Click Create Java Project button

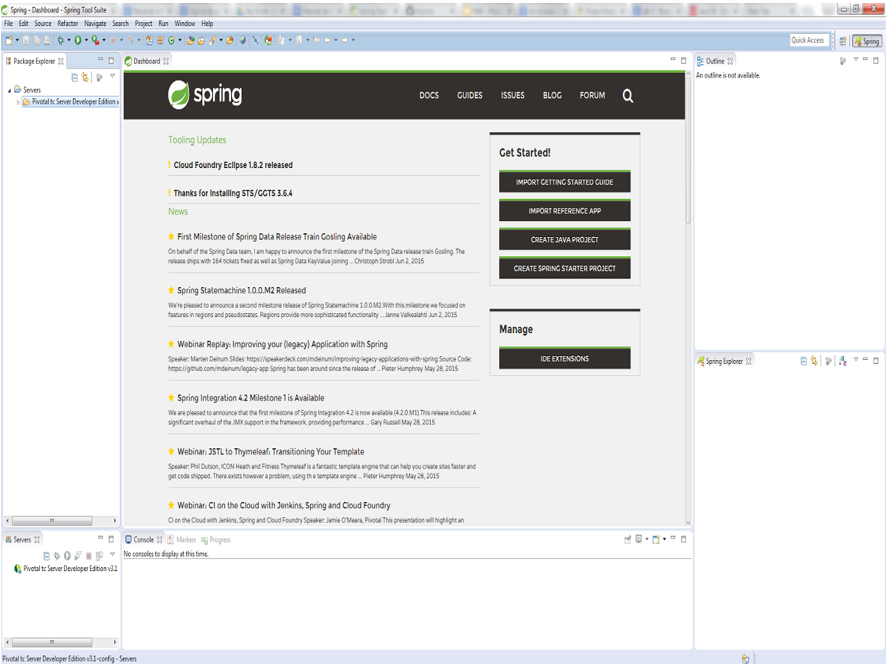click(x=565, y=240)
